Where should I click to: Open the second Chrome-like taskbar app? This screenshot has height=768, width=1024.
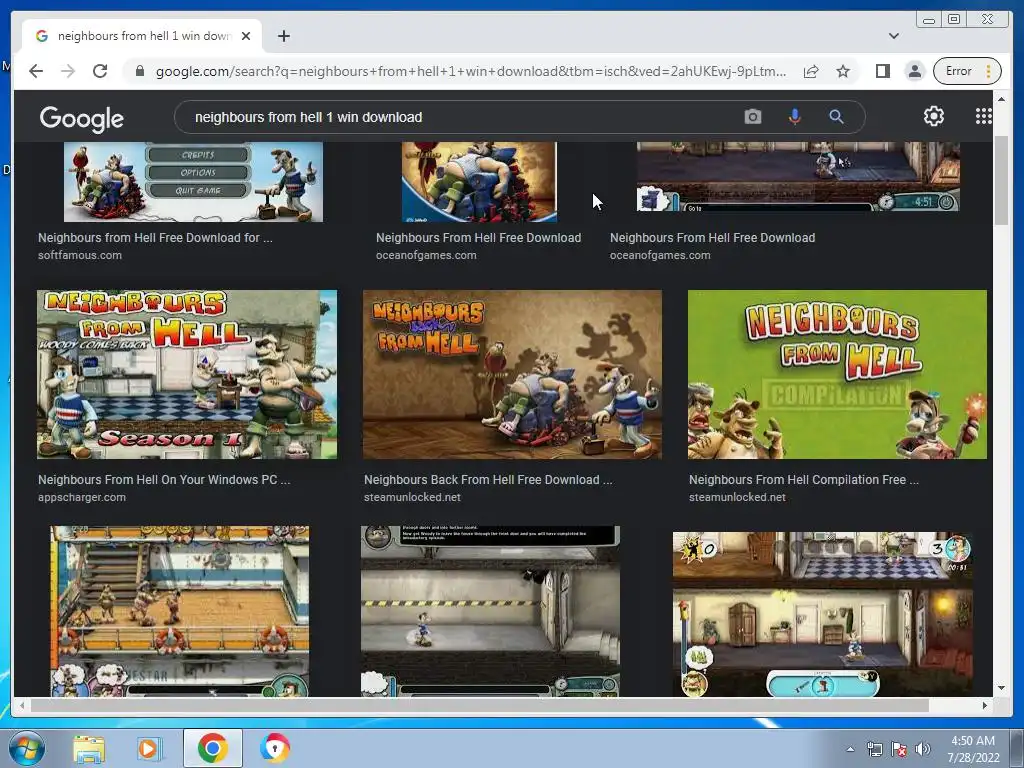coord(274,748)
